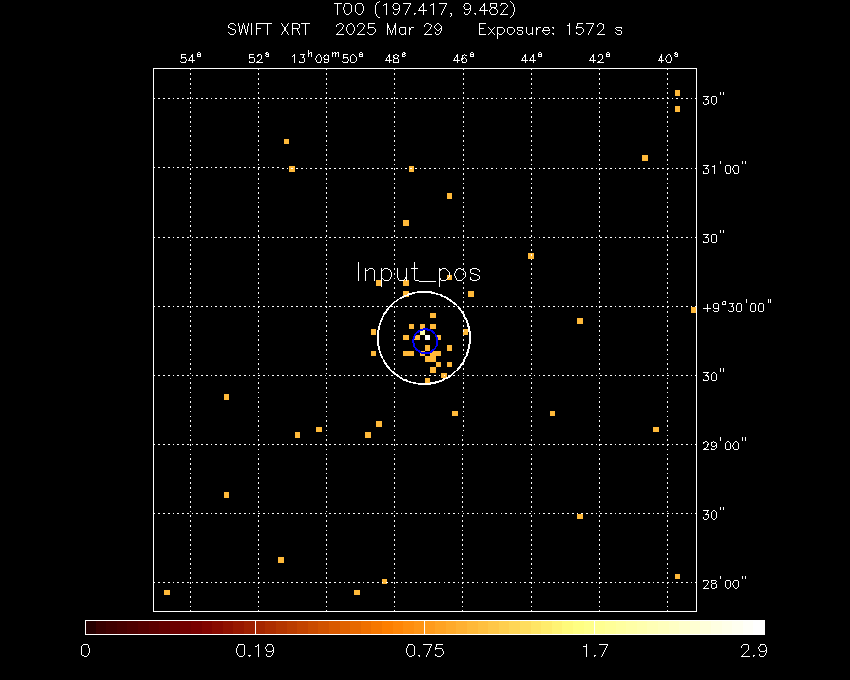
Task: Click the 28'00" gridline label
Action: 722,582
